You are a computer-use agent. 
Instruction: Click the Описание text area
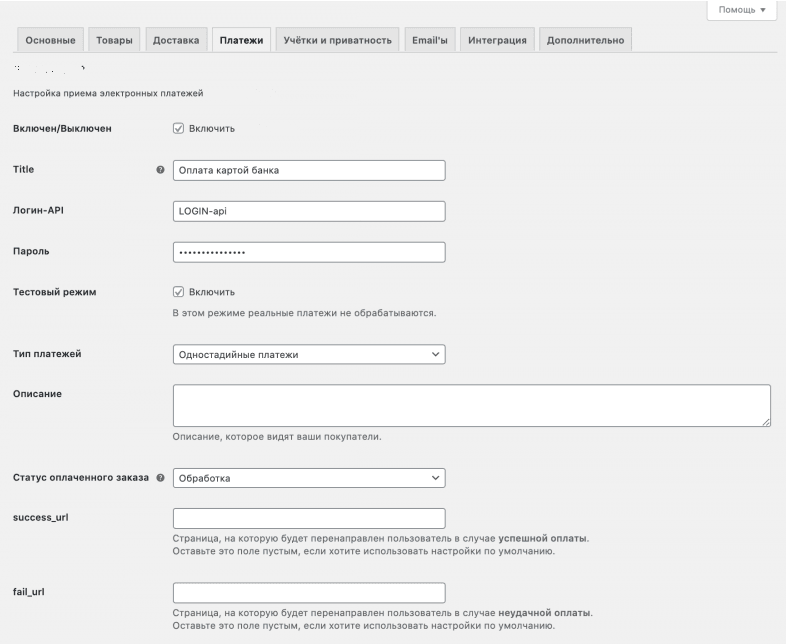[x=471, y=406]
